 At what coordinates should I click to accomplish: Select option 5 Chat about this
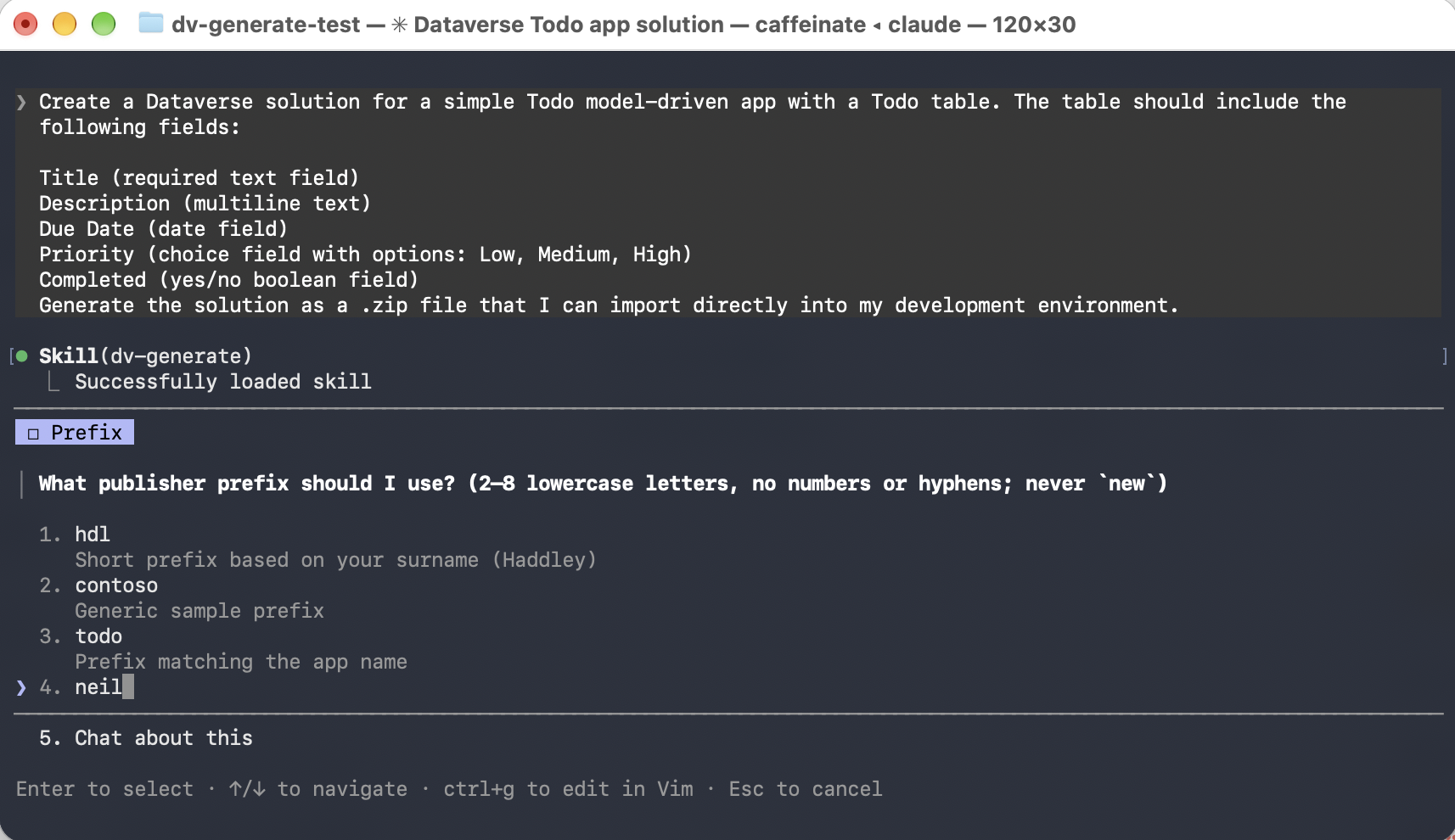(146, 738)
